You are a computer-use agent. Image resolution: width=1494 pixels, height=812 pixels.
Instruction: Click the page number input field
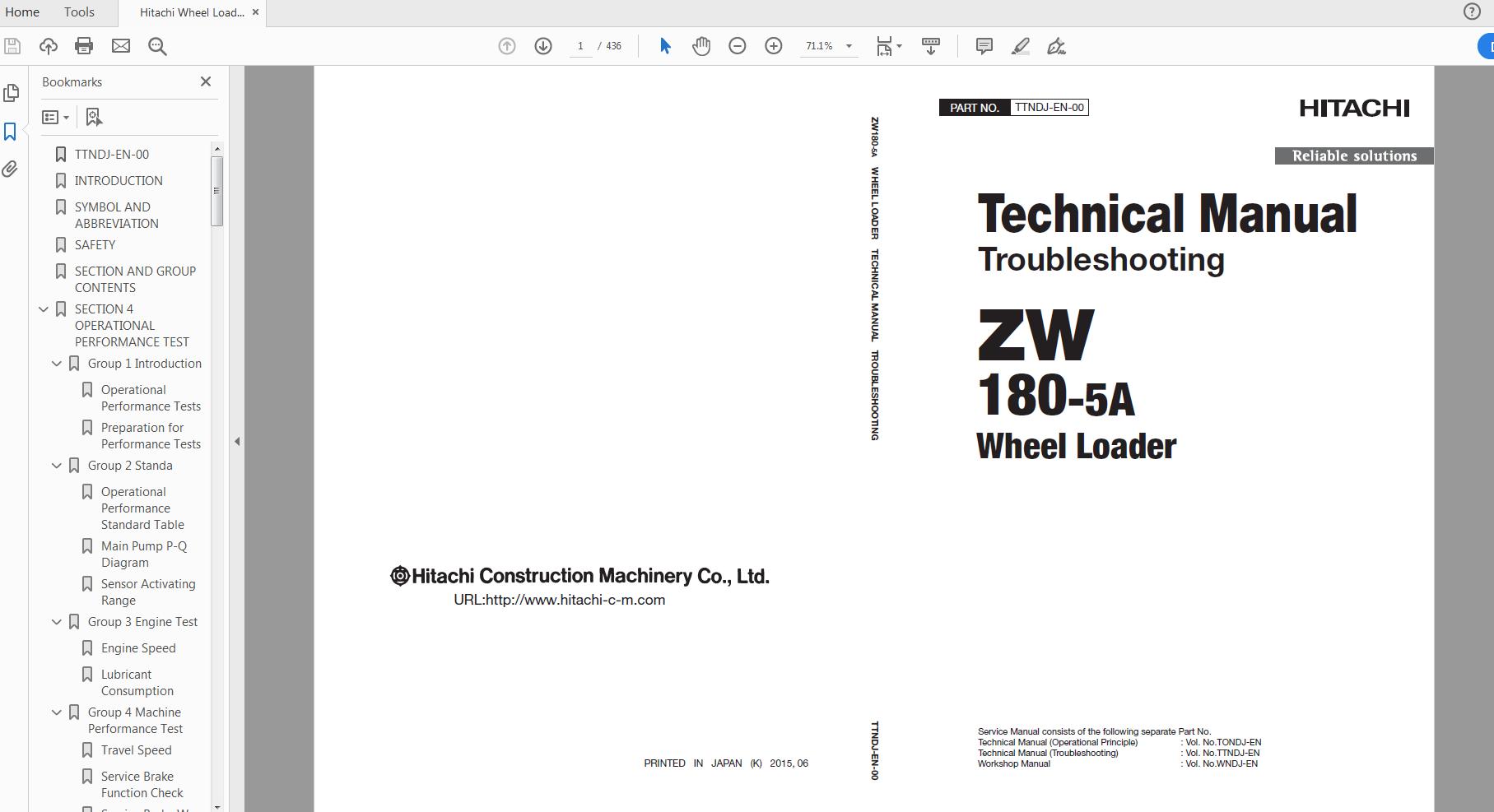point(580,46)
